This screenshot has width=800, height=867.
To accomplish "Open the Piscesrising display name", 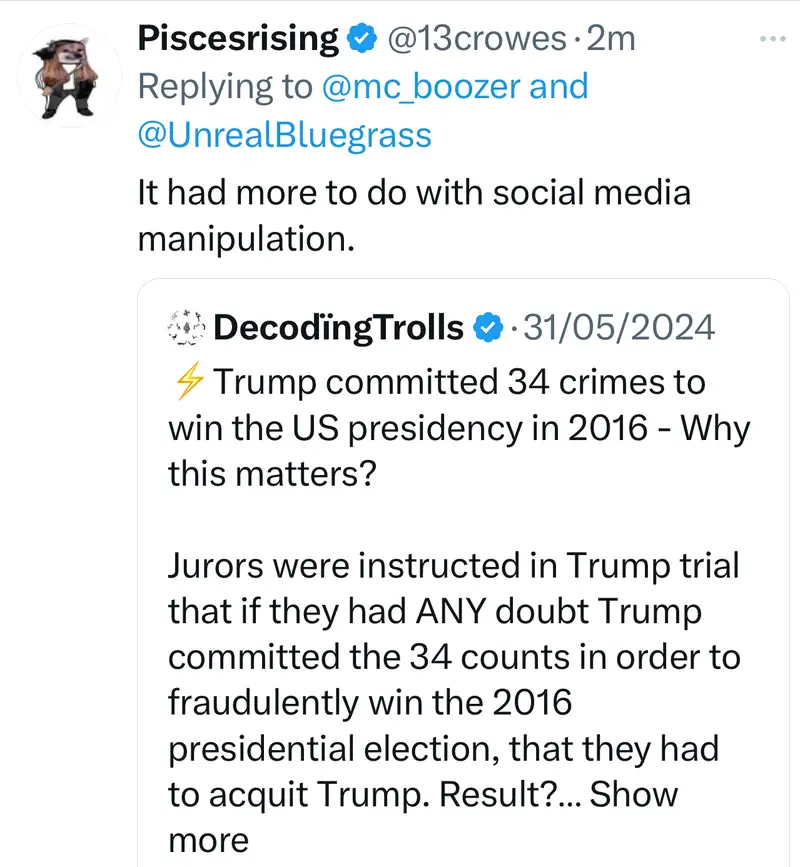I will coord(239,39).
